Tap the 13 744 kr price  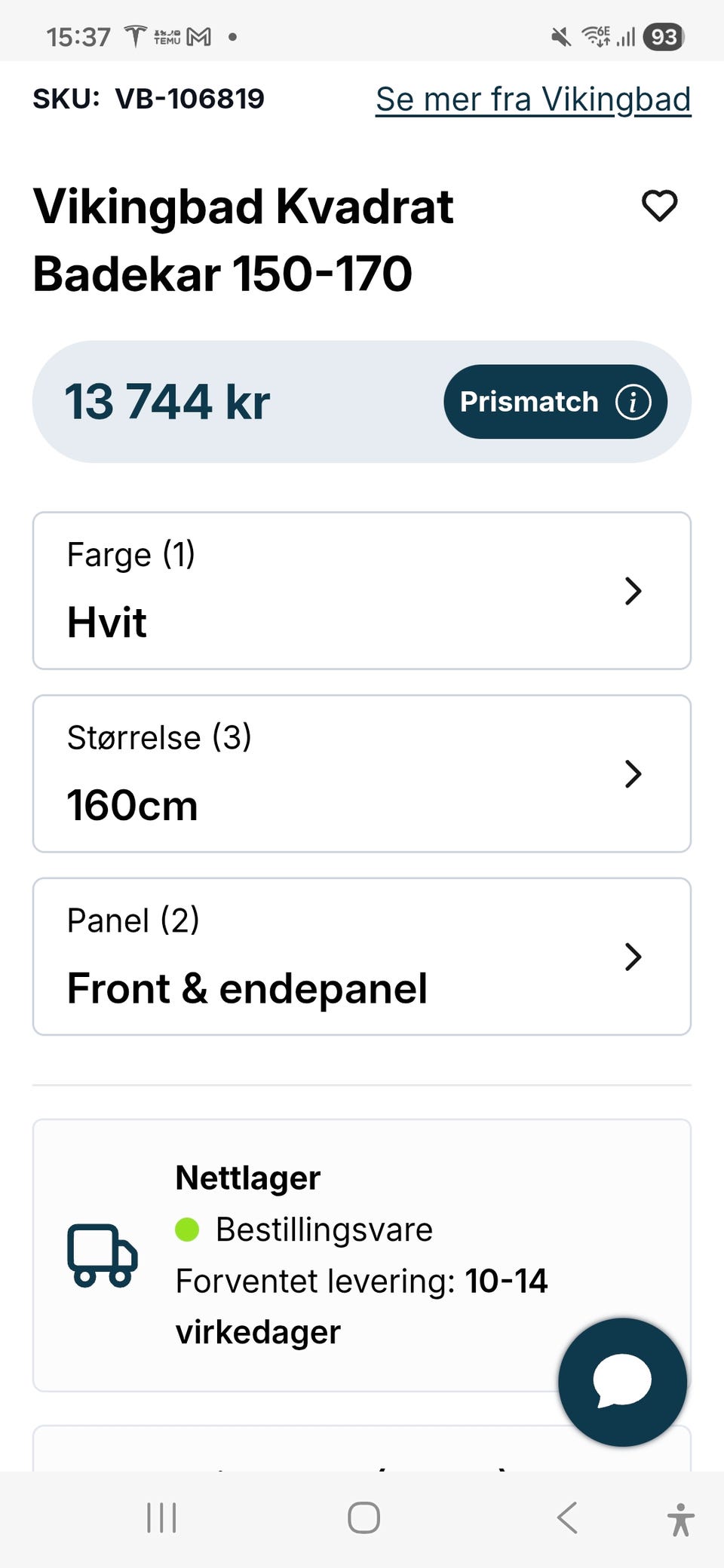167,402
